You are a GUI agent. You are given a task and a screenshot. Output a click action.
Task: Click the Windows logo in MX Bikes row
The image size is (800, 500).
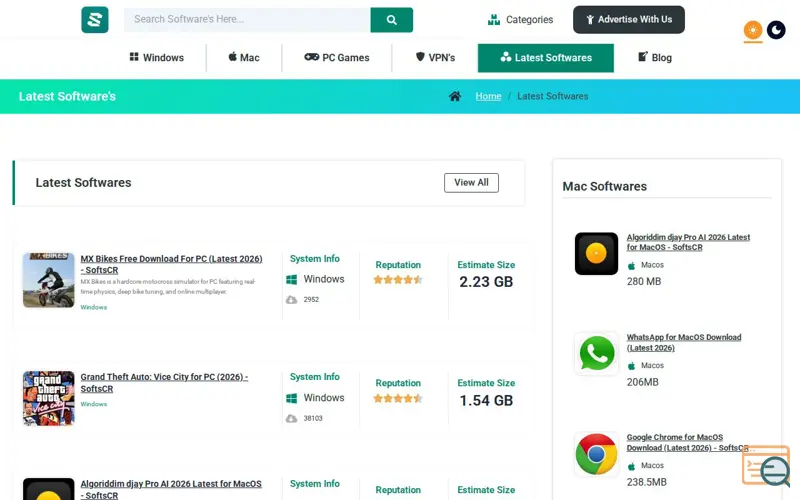coord(291,280)
